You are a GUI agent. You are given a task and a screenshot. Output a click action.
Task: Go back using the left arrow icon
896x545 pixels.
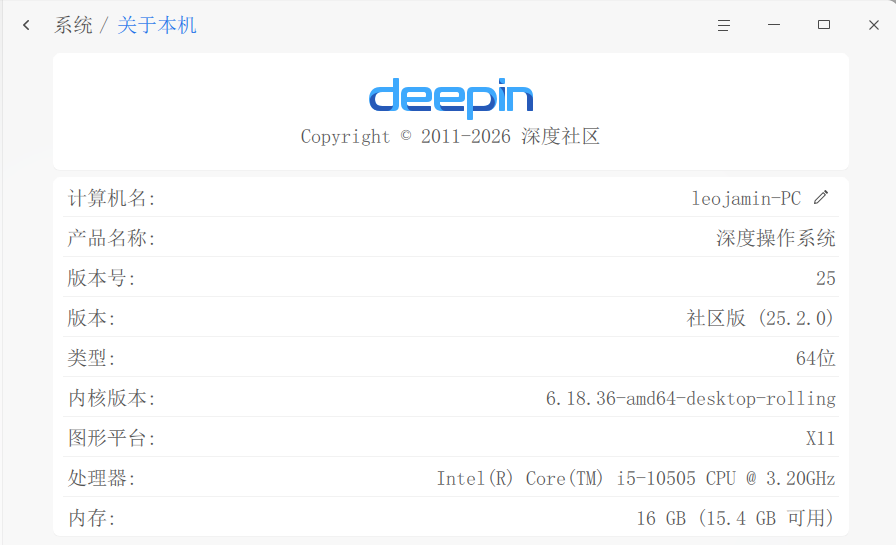pyautogui.click(x=26, y=25)
